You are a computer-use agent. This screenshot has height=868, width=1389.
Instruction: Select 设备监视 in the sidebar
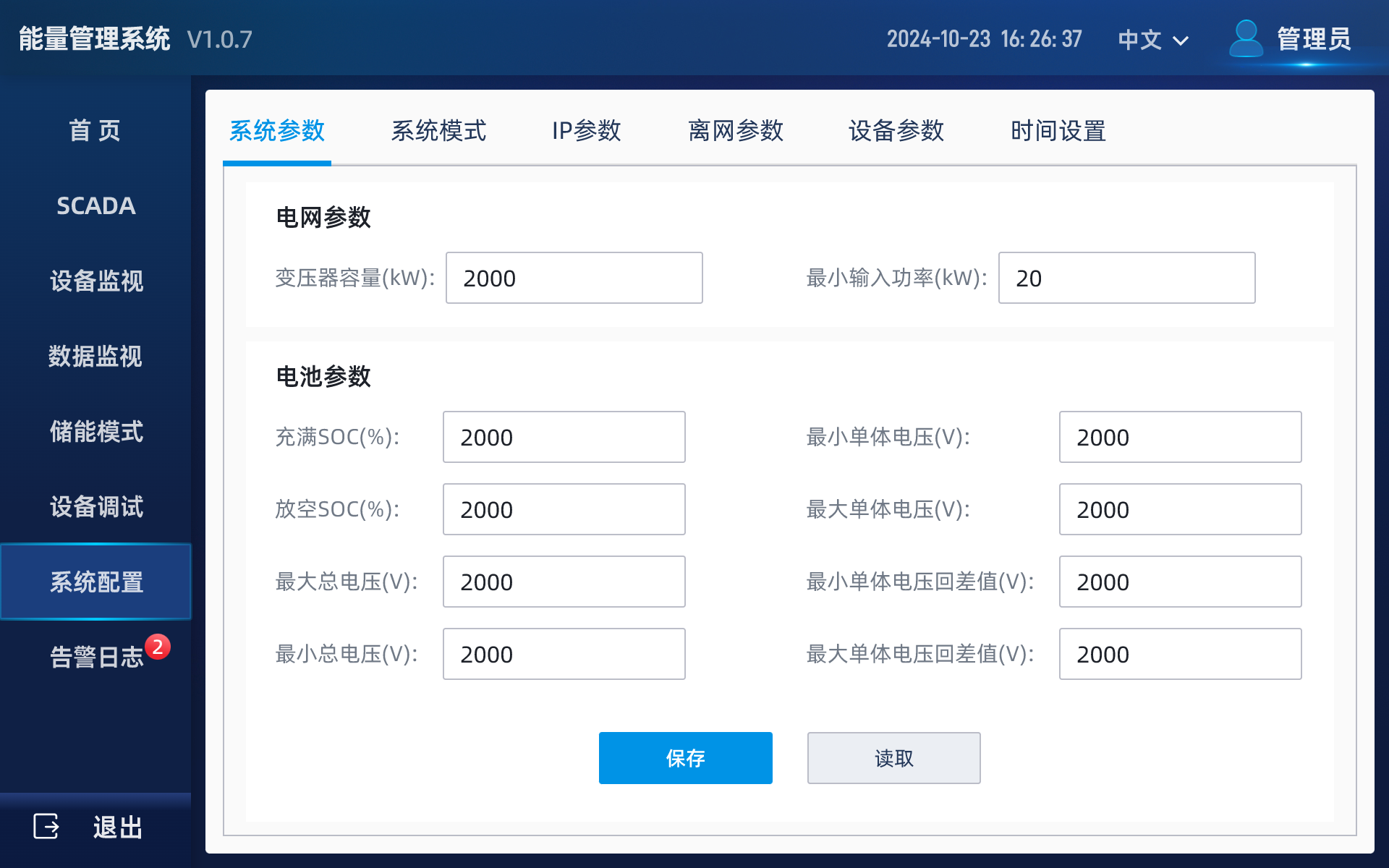(95, 282)
